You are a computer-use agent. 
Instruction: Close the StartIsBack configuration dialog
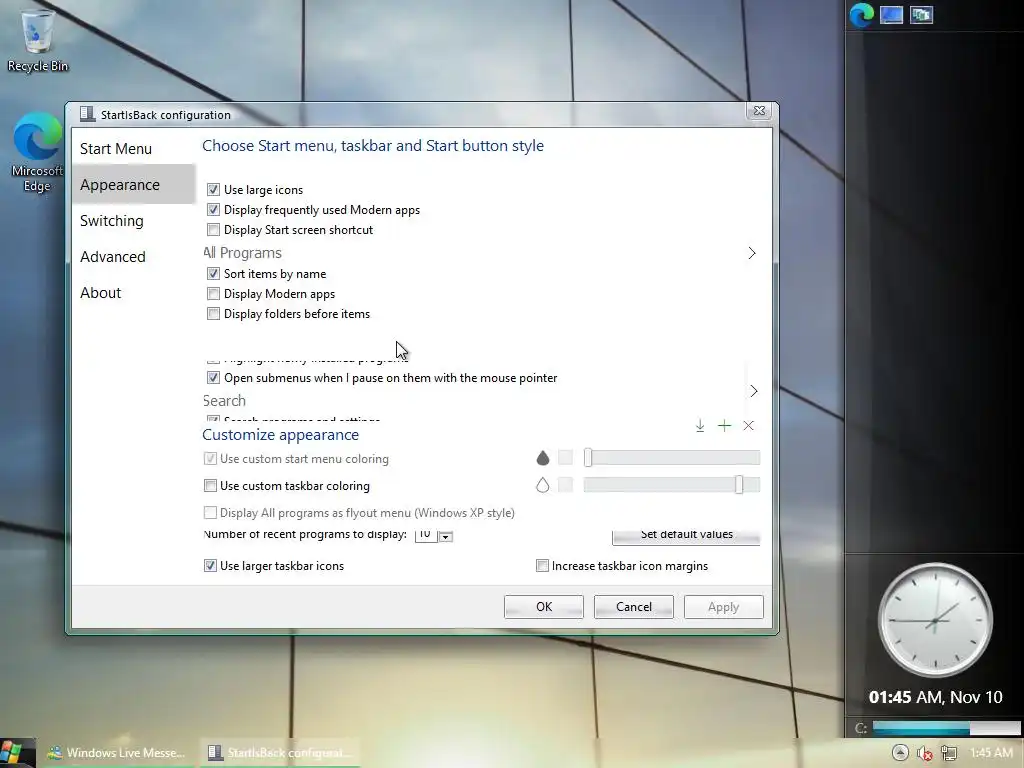click(760, 111)
